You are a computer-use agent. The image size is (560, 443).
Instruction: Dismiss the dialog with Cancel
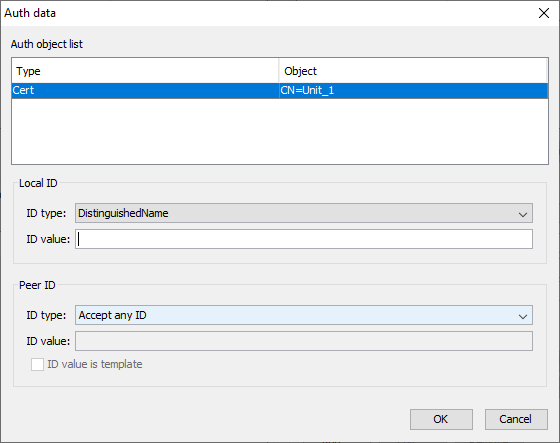point(516,419)
